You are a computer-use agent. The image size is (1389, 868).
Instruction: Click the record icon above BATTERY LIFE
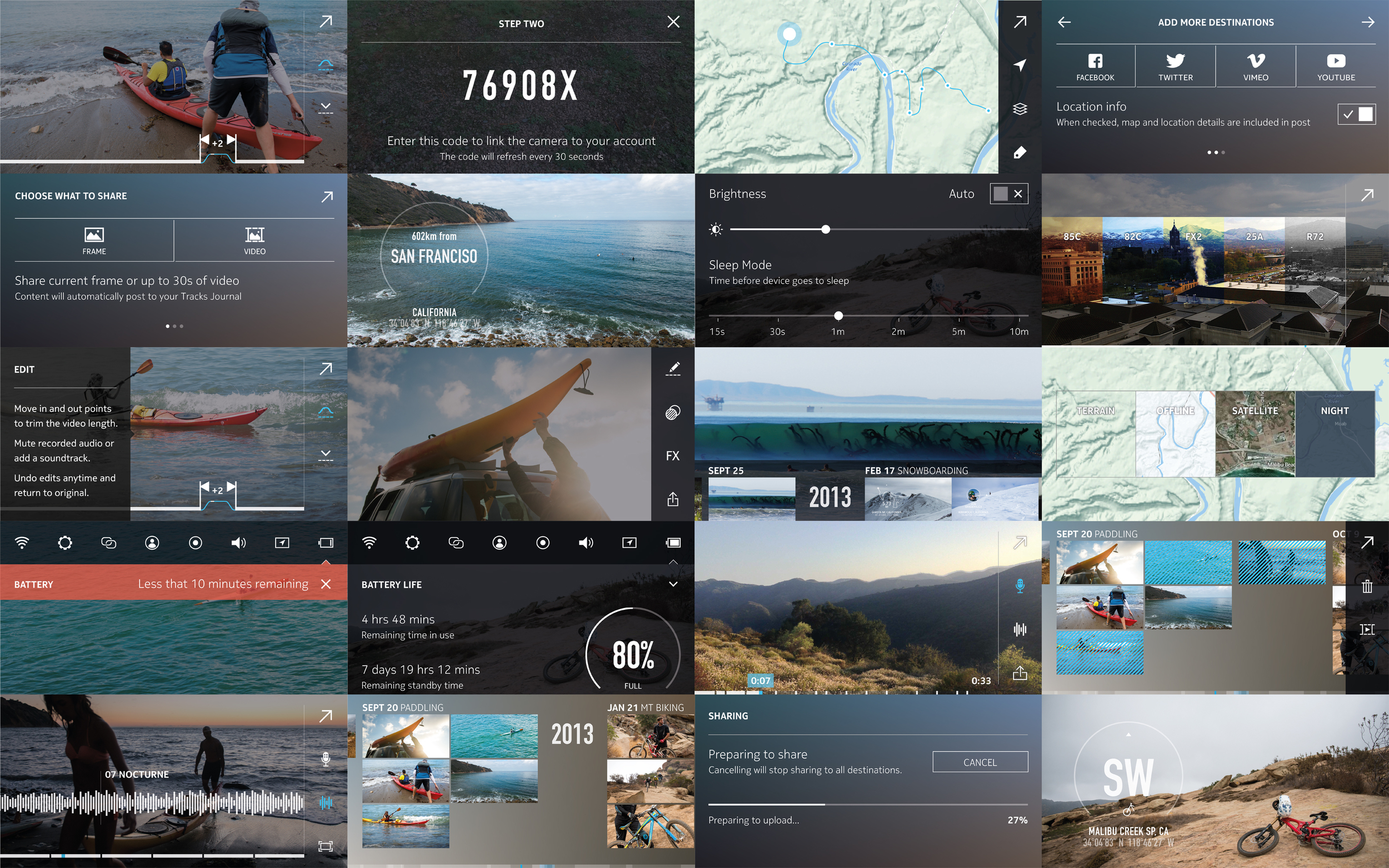coord(543,543)
